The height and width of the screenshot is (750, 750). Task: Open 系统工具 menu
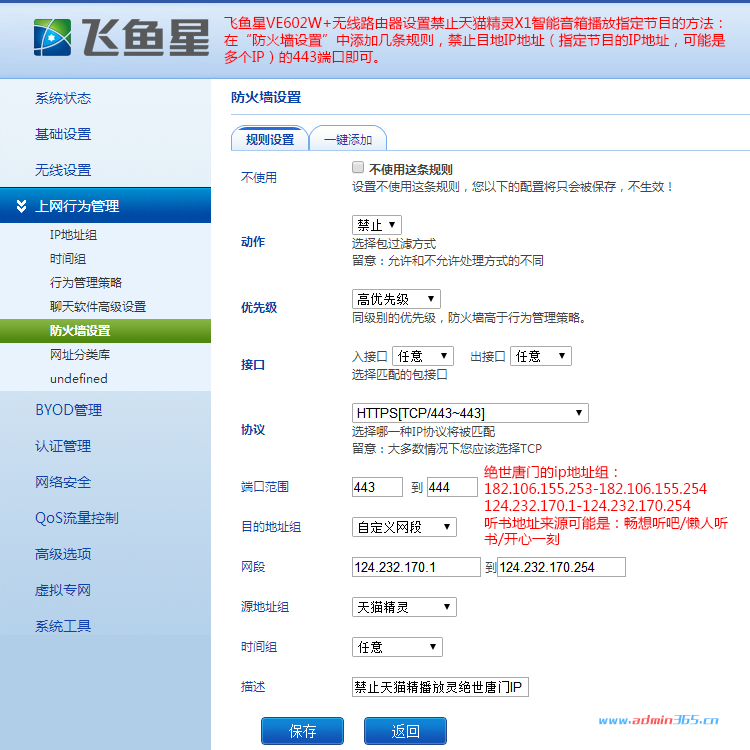click(x=63, y=626)
